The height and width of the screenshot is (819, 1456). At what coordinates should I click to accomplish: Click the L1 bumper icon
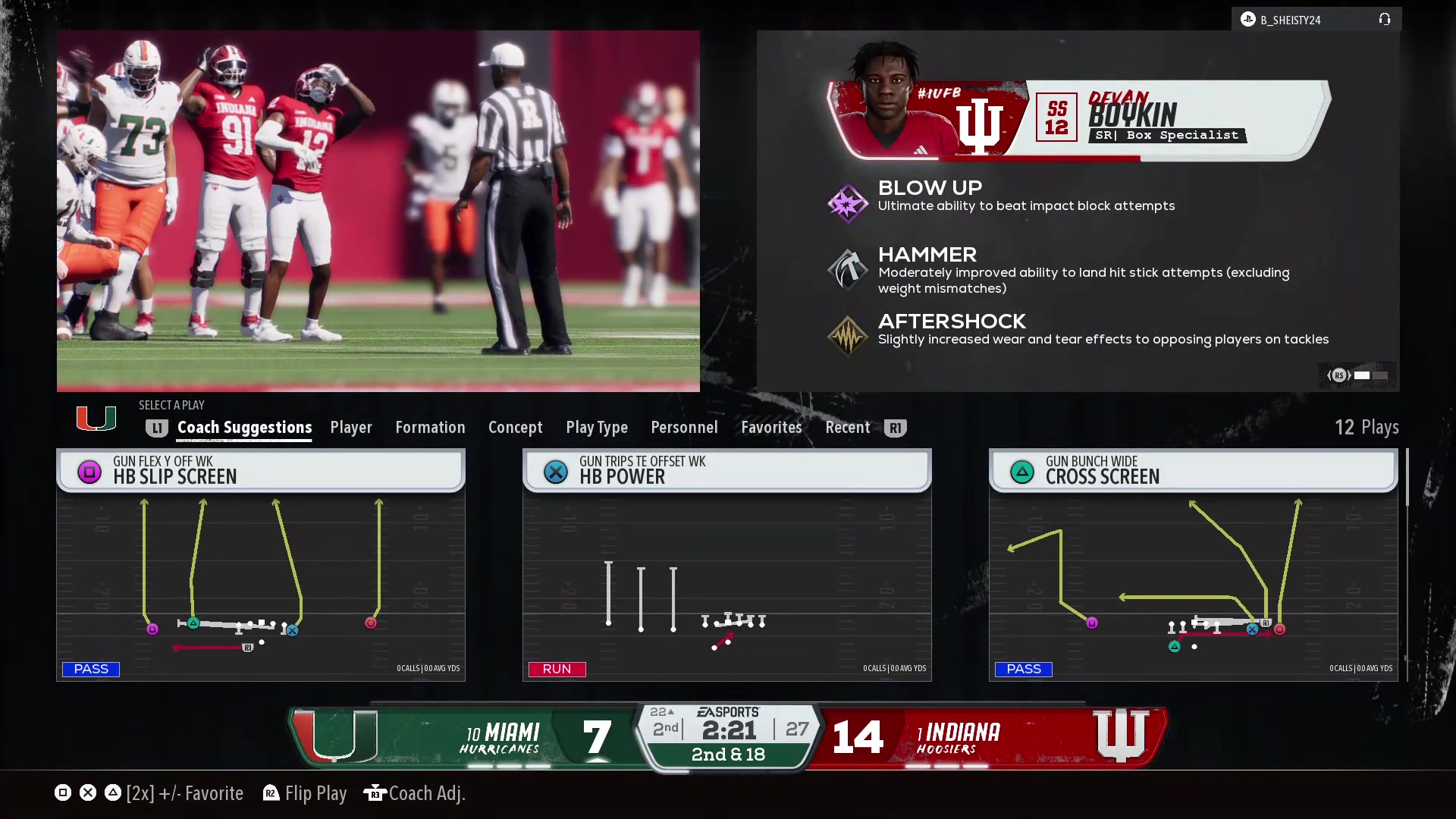tap(156, 428)
